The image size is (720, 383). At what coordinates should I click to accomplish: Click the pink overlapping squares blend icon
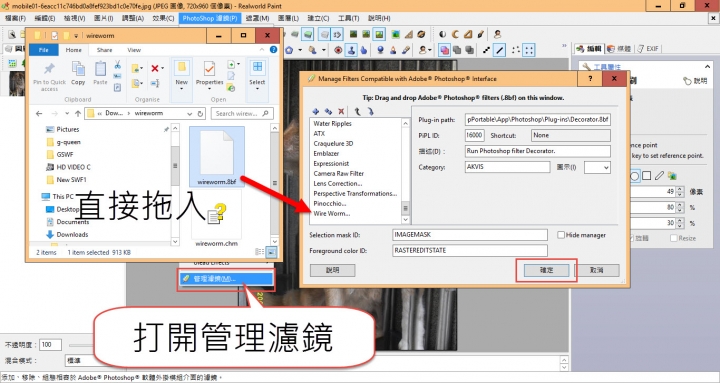pos(444,50)
